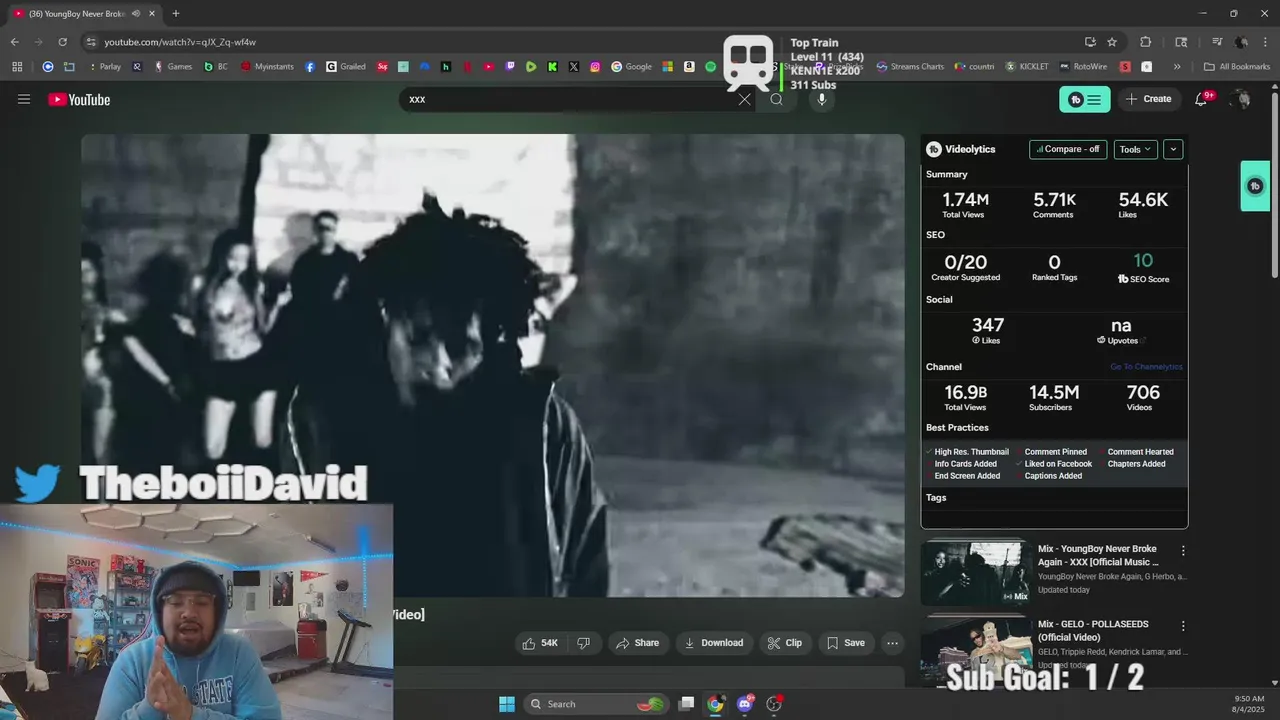Share the video
The image size is (1280, 720).
point(637,643)
